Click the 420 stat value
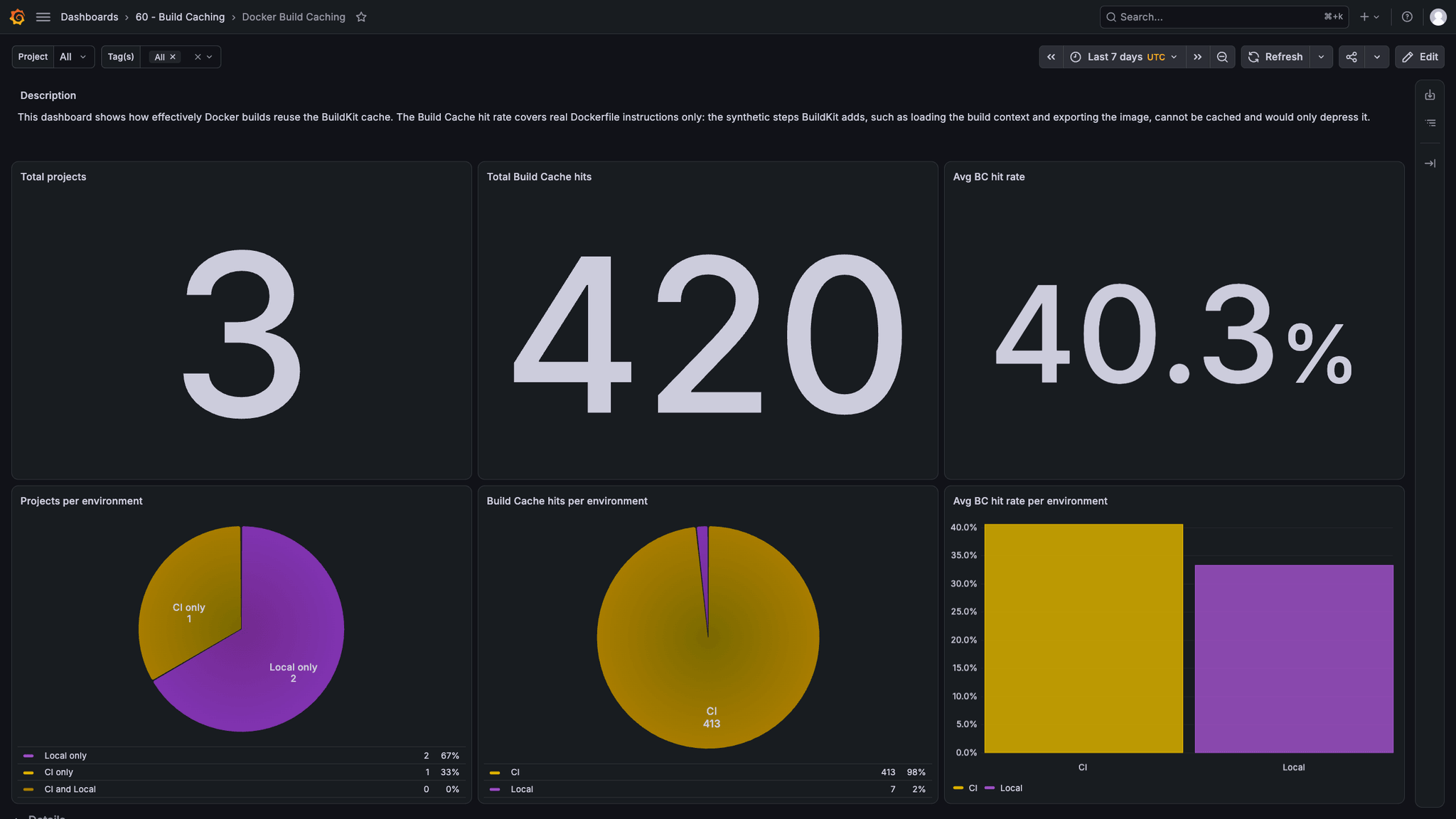This screenshot has width=1456, height=819. pyautogui.click(x=708, y=333)
